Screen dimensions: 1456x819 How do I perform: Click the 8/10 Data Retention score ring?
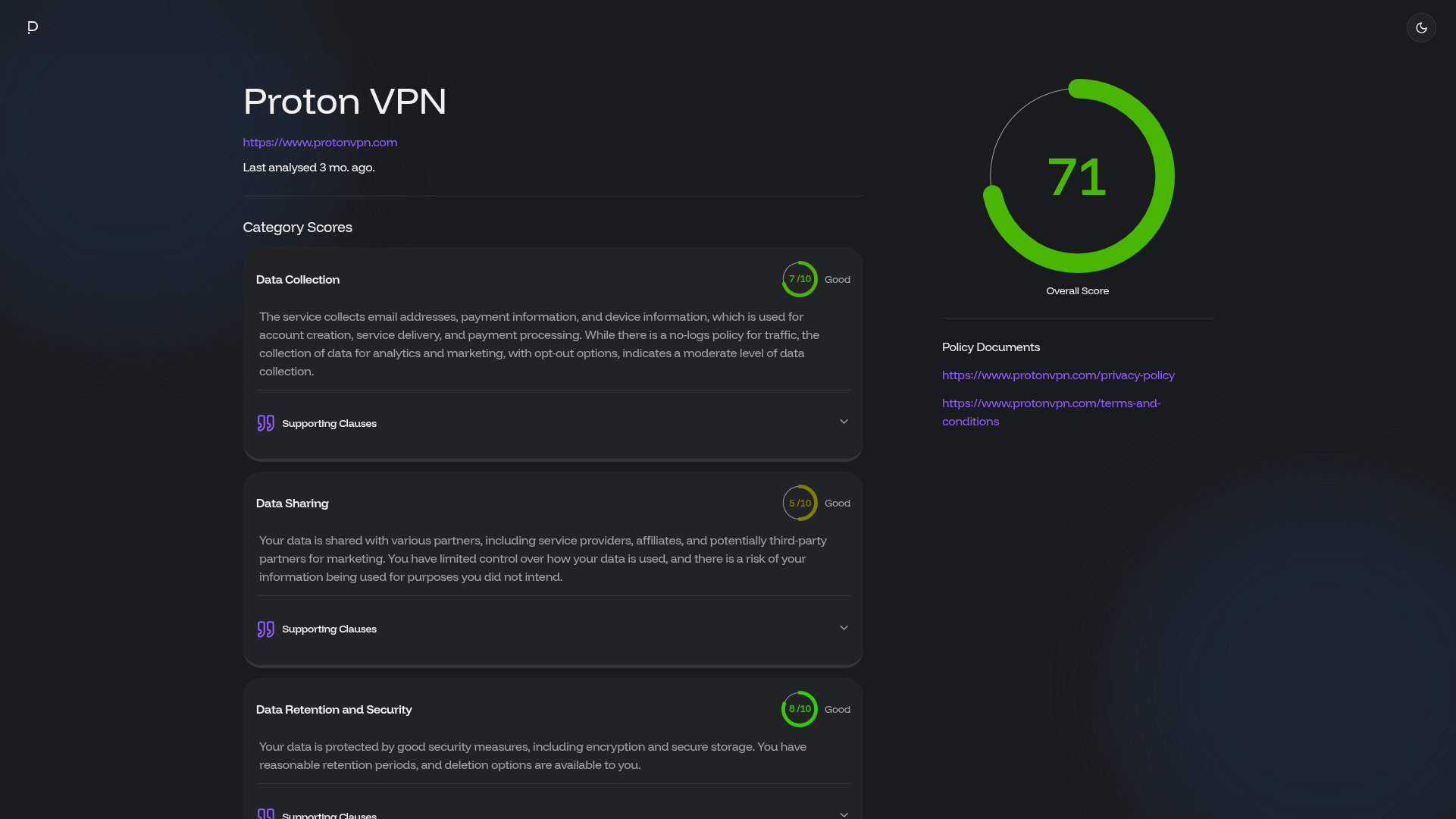click(800, 709)
